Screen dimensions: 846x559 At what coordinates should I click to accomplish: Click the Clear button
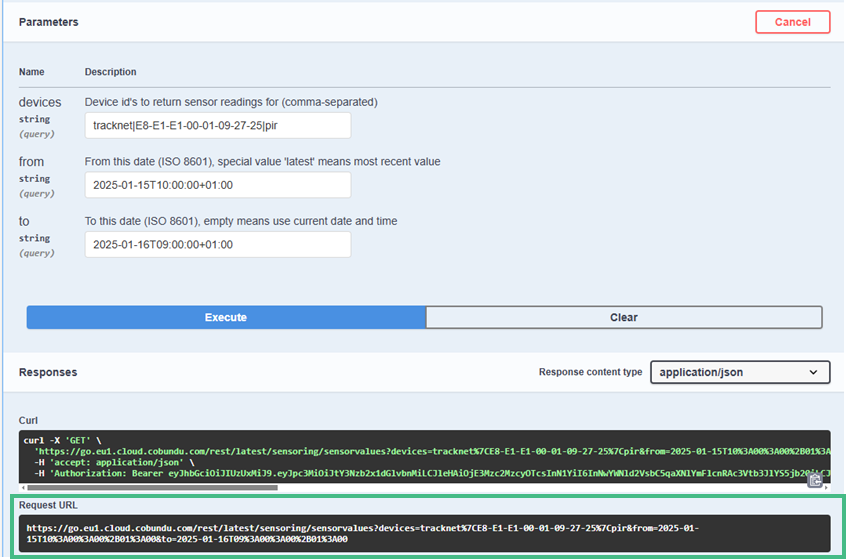click(624, 317)
